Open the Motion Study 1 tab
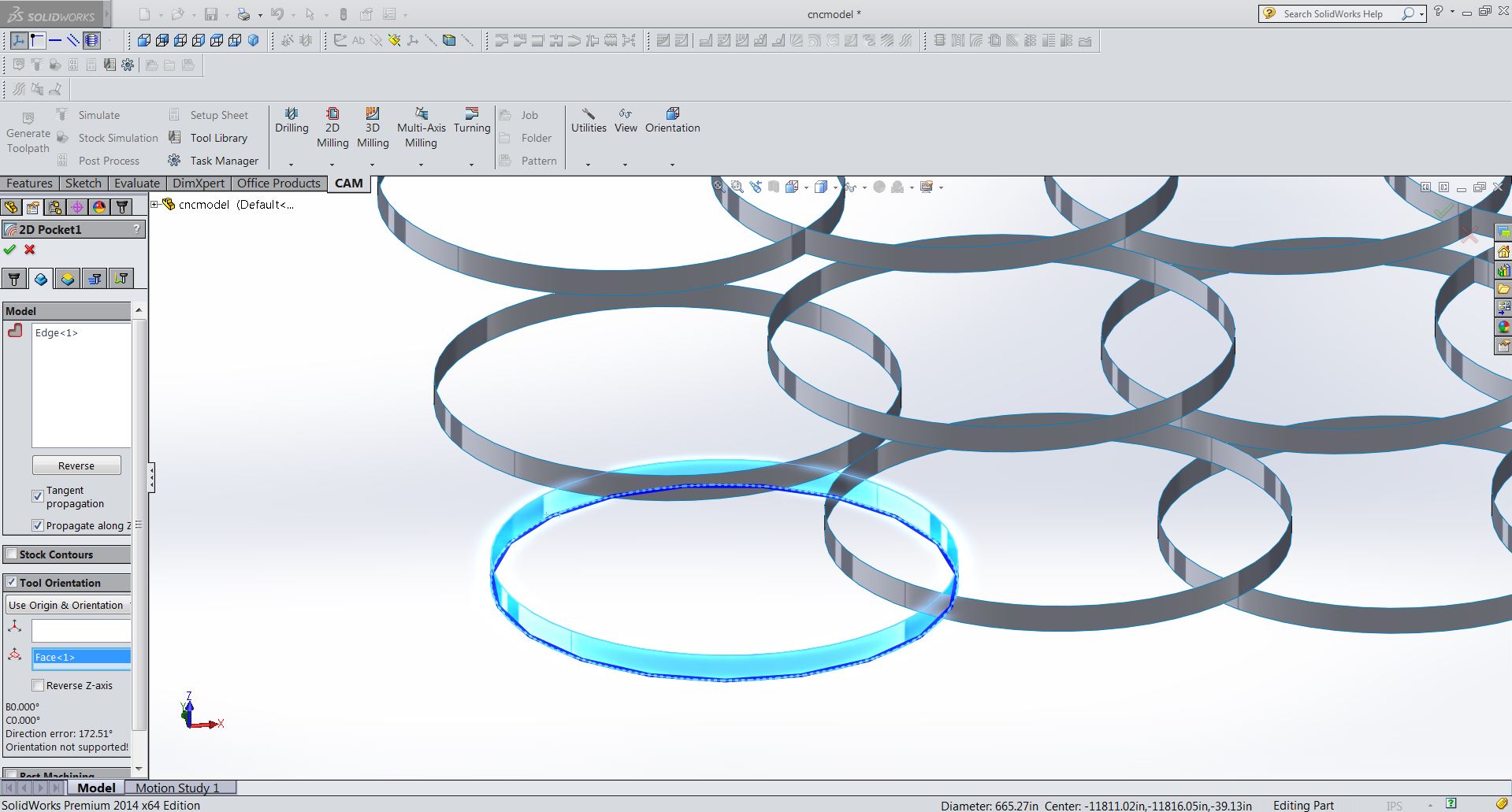 coord(177,788)
